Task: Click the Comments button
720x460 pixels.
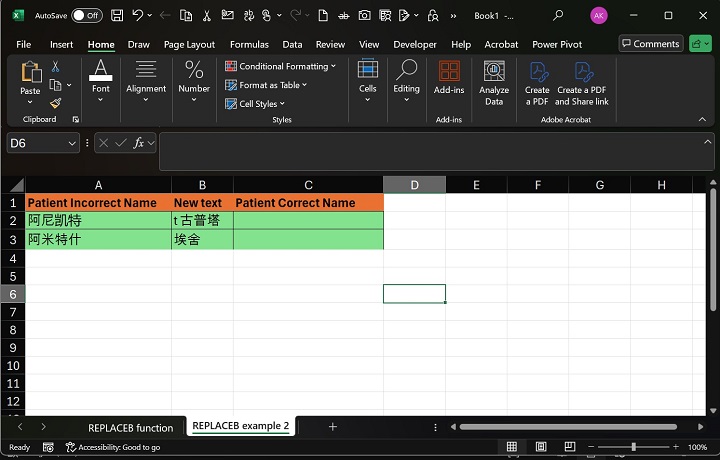Action: pos(650,44)
